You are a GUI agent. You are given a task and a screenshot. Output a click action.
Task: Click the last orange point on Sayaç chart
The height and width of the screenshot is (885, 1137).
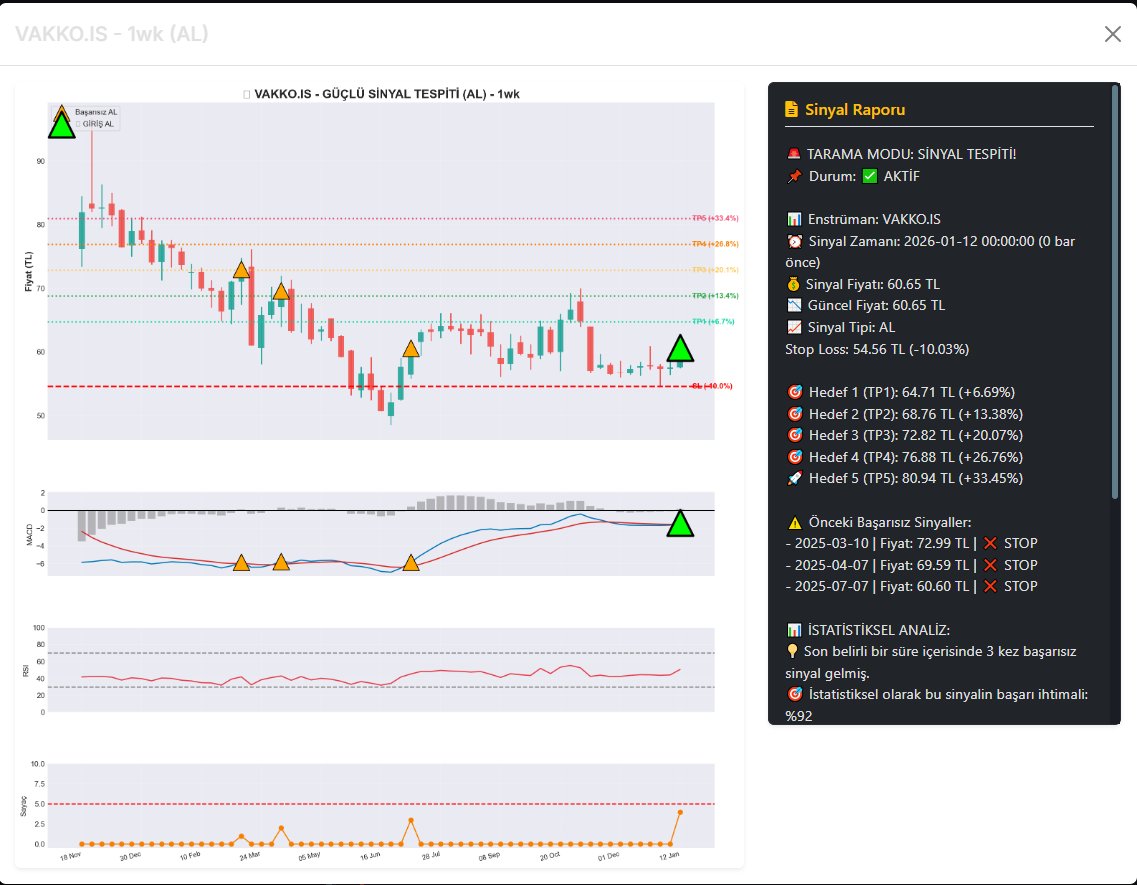pyautogui.click(x=679, y=812)
